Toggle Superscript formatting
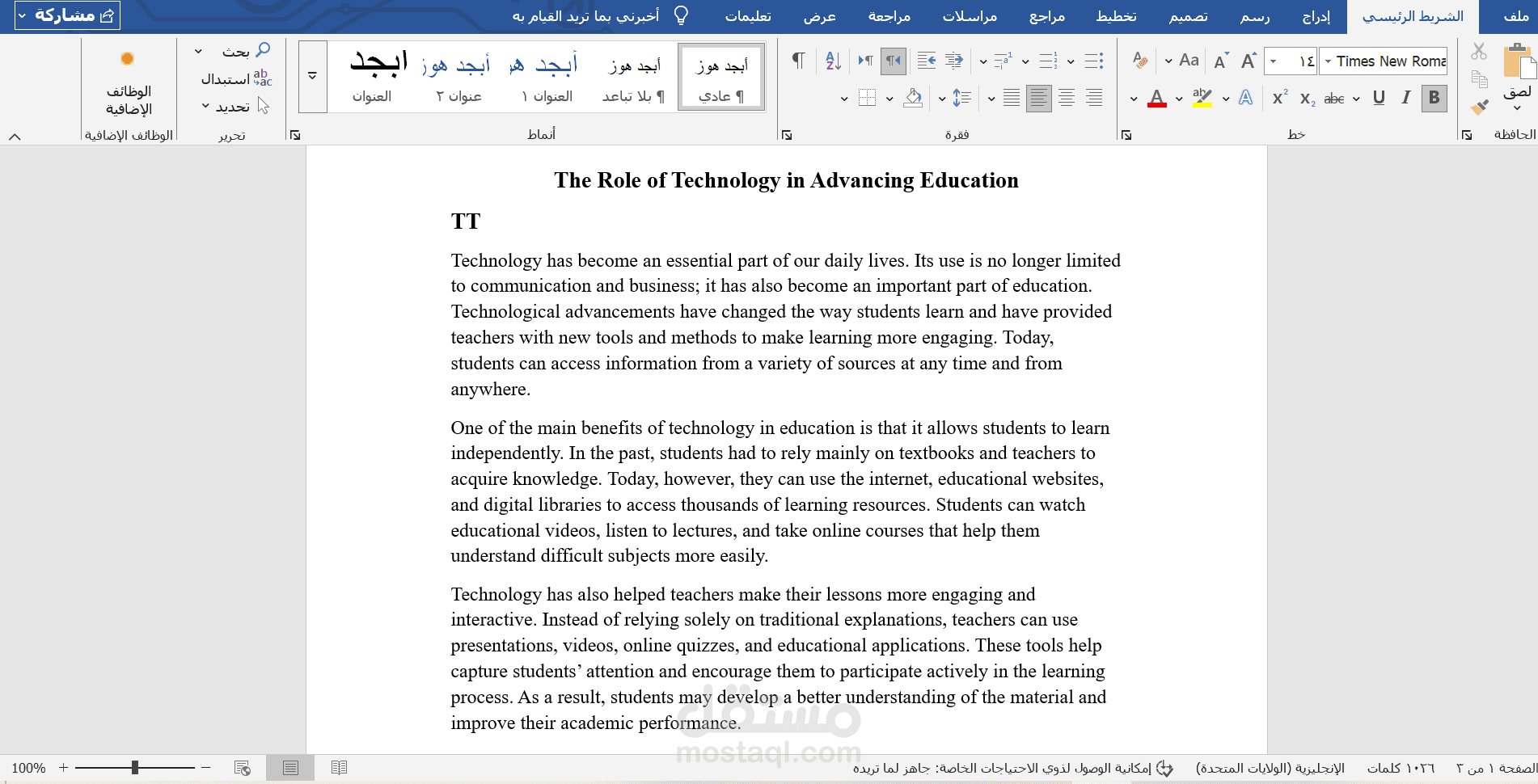This screenshot has height=784, width=1538. [1280, 97]
